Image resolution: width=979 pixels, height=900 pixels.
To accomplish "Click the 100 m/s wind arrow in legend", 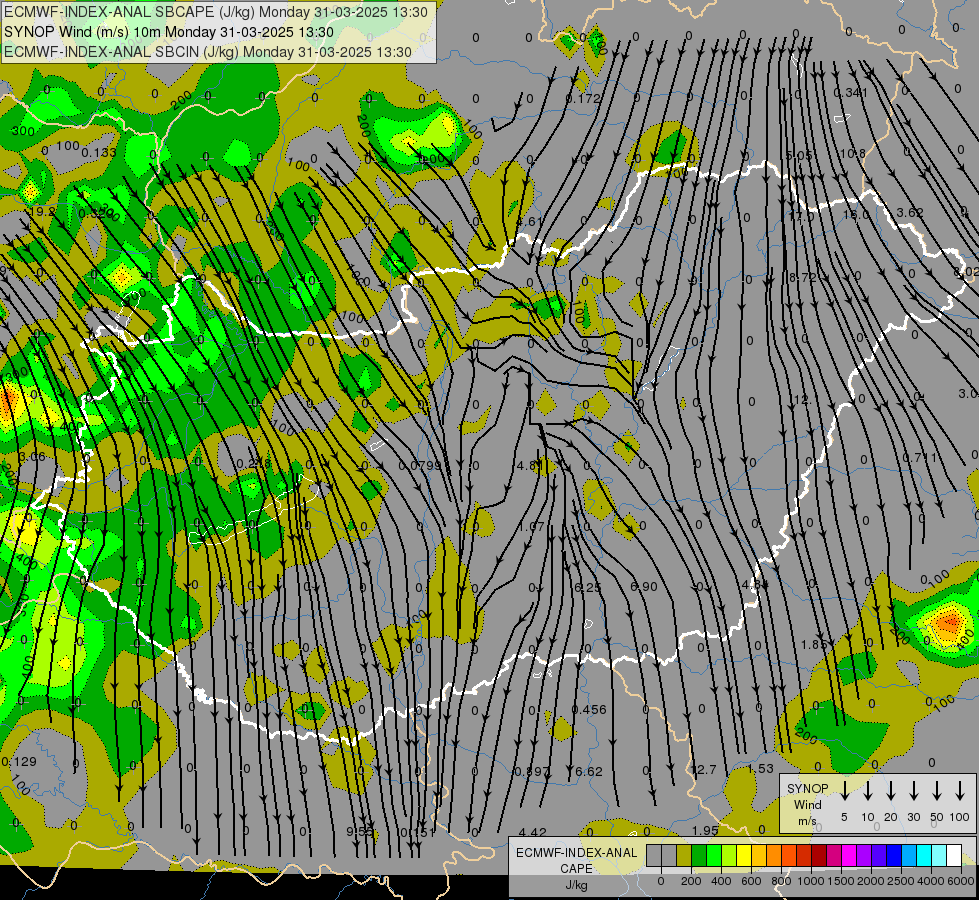I will click(x=960, y=791).
